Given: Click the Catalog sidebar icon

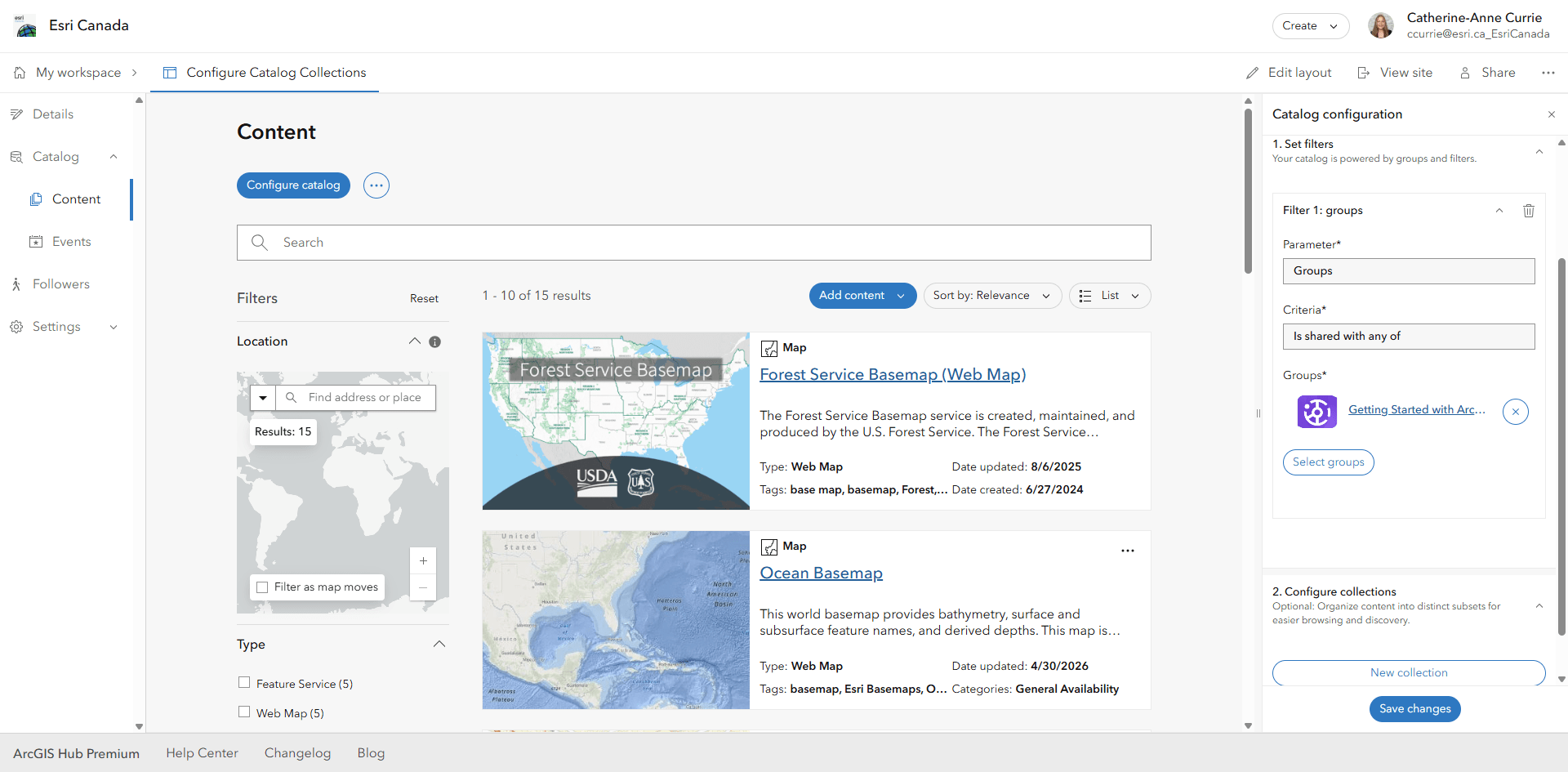Looking at the screenshot, I should 16,157.
